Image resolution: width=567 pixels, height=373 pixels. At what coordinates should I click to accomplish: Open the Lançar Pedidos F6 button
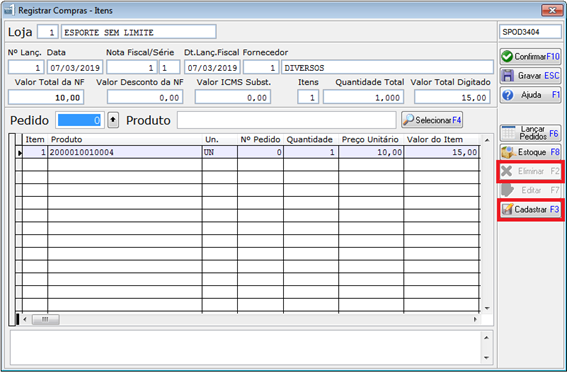pos(530,133)
